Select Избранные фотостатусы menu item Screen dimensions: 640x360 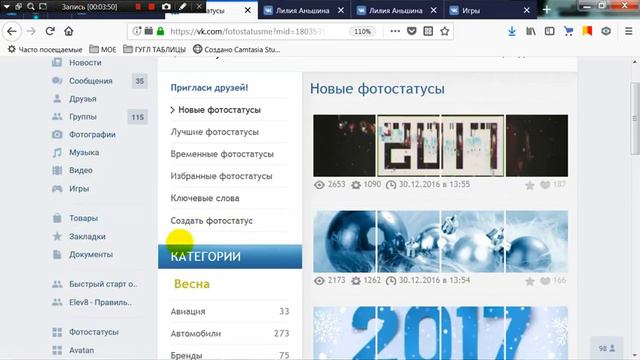click(x=221, y=176)
